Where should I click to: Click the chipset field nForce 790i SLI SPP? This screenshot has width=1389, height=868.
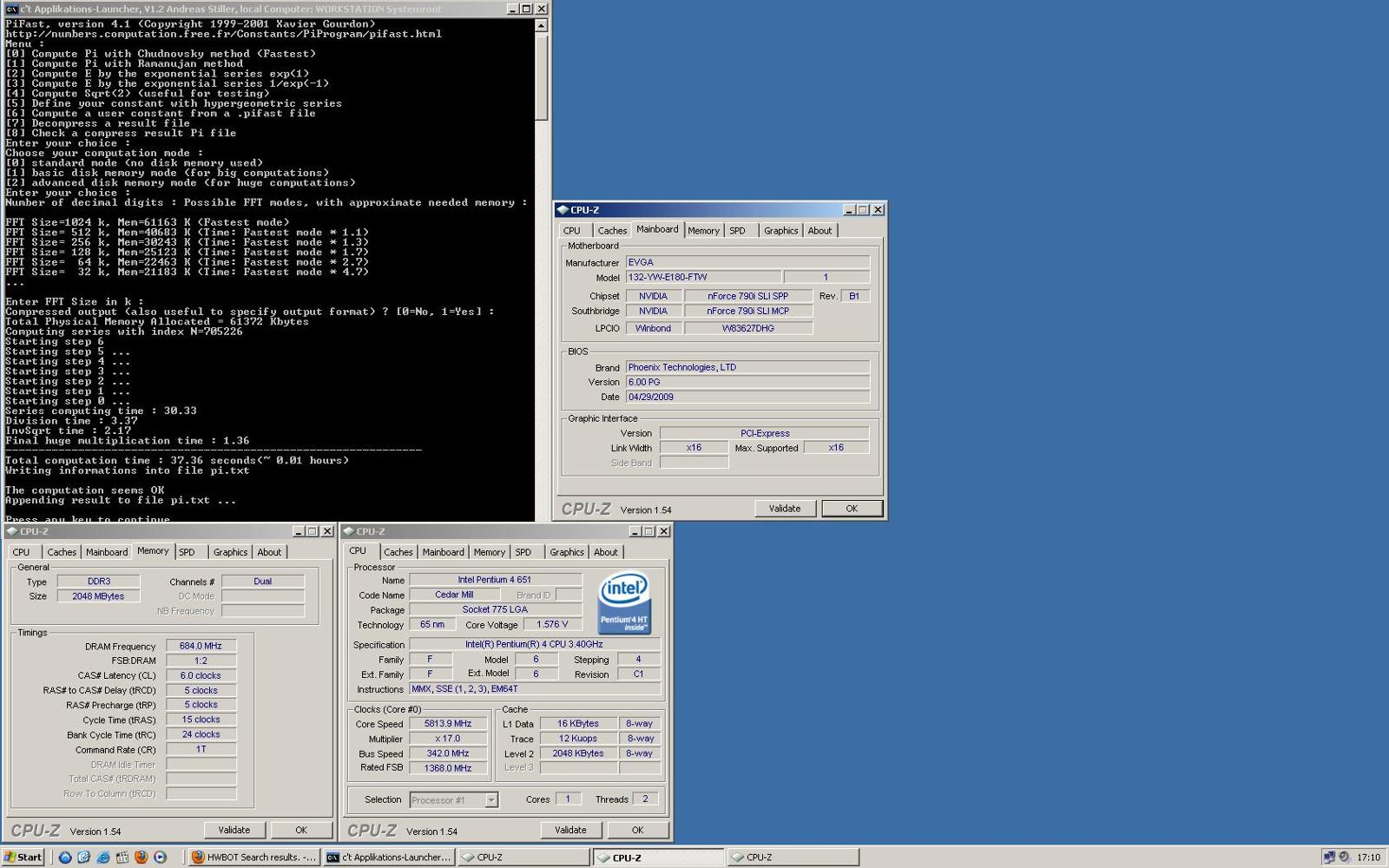[748, 296]
